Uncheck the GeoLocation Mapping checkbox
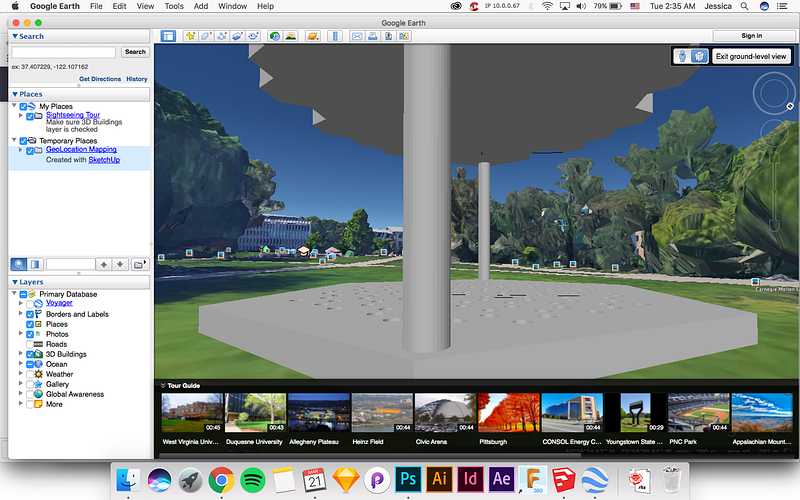 [30, 151]
